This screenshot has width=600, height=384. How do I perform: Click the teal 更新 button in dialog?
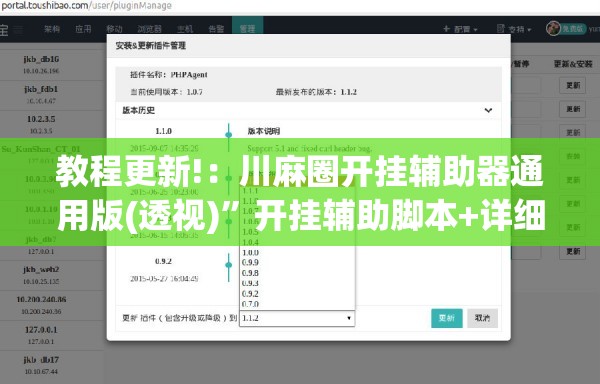pyautogui.click(x=447, y=318)
